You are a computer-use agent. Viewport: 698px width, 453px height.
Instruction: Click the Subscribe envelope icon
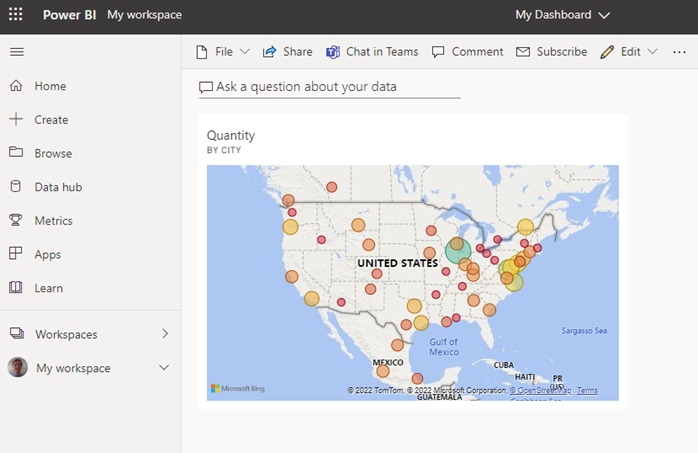click(x=523, y=52)
